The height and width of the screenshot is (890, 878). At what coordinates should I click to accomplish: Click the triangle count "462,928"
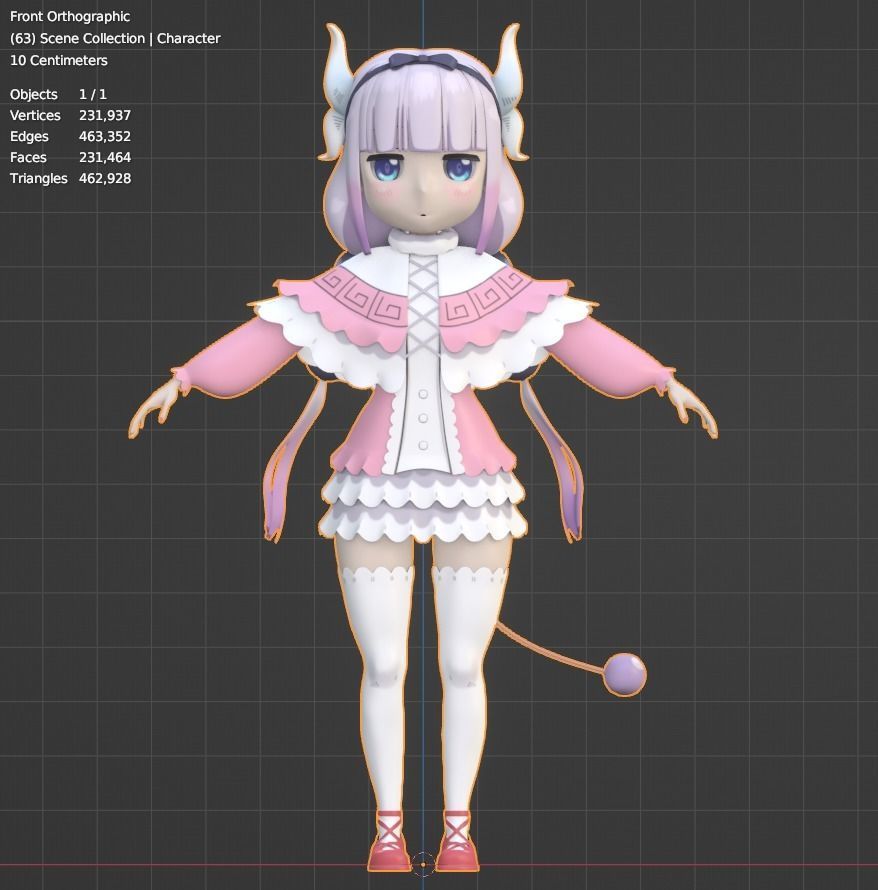click(x=105, y=178)
